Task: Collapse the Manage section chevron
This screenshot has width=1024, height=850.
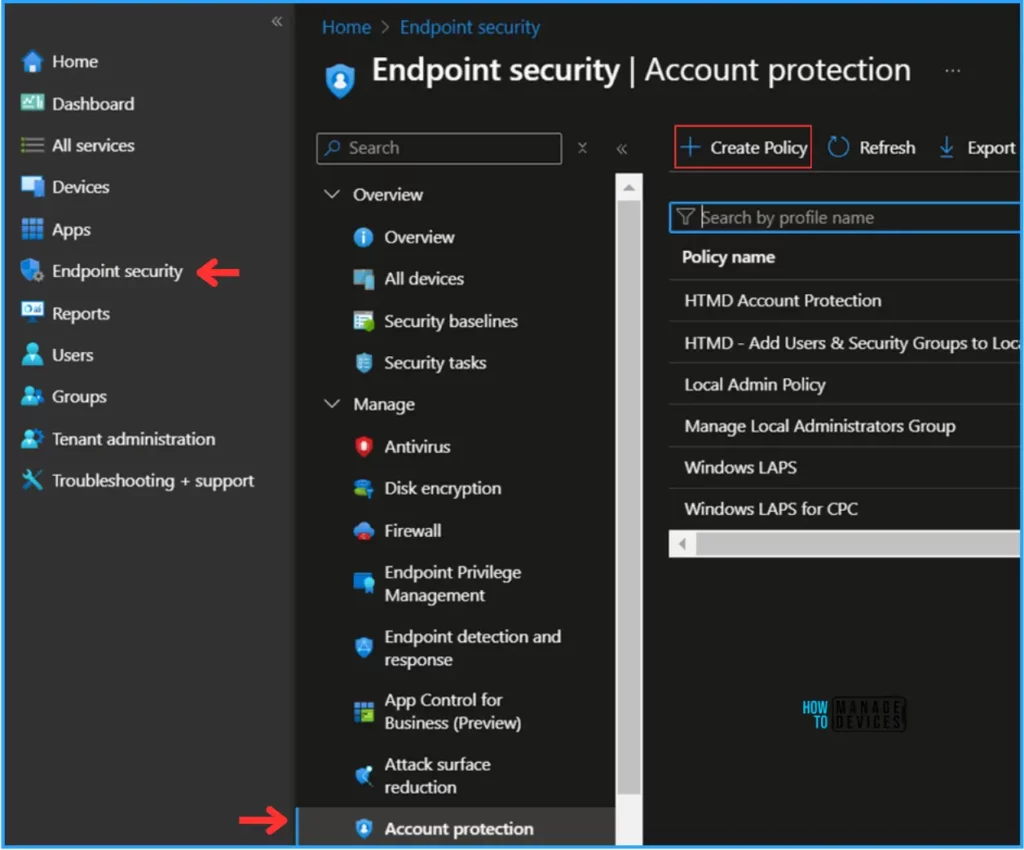Action: pyautogui.click(x=332, y=404)
